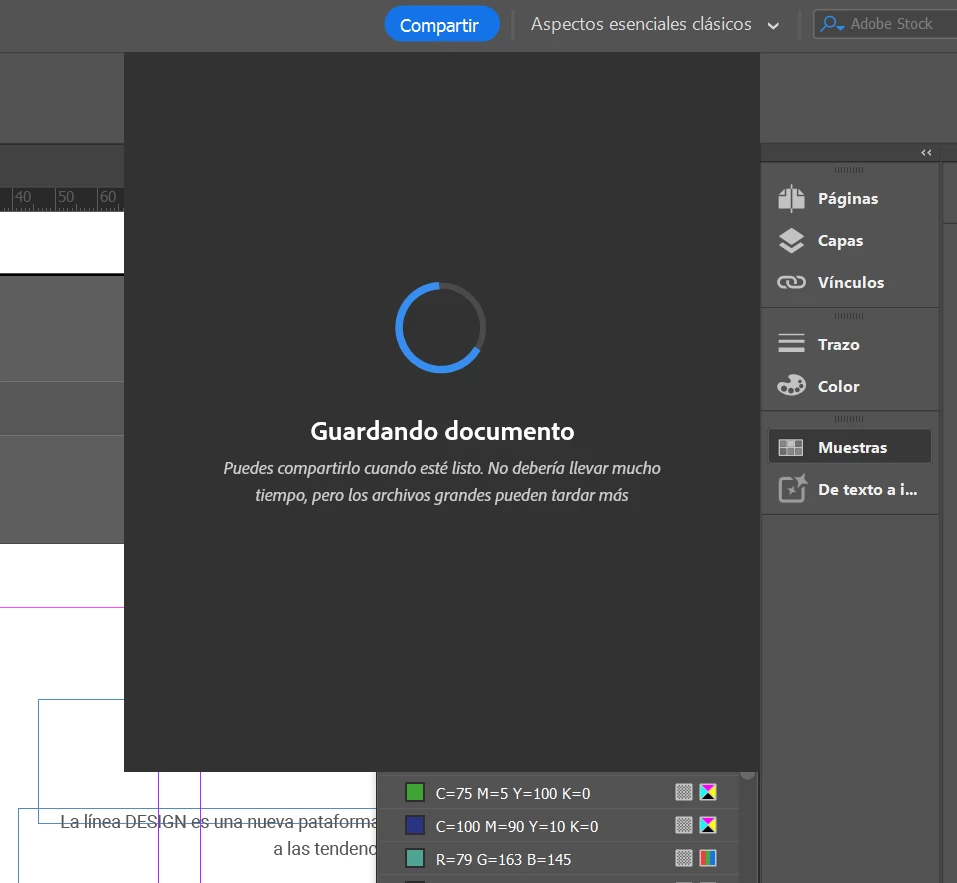Click the Compartir button
The image size is (957, 883).
click(442, 24)
